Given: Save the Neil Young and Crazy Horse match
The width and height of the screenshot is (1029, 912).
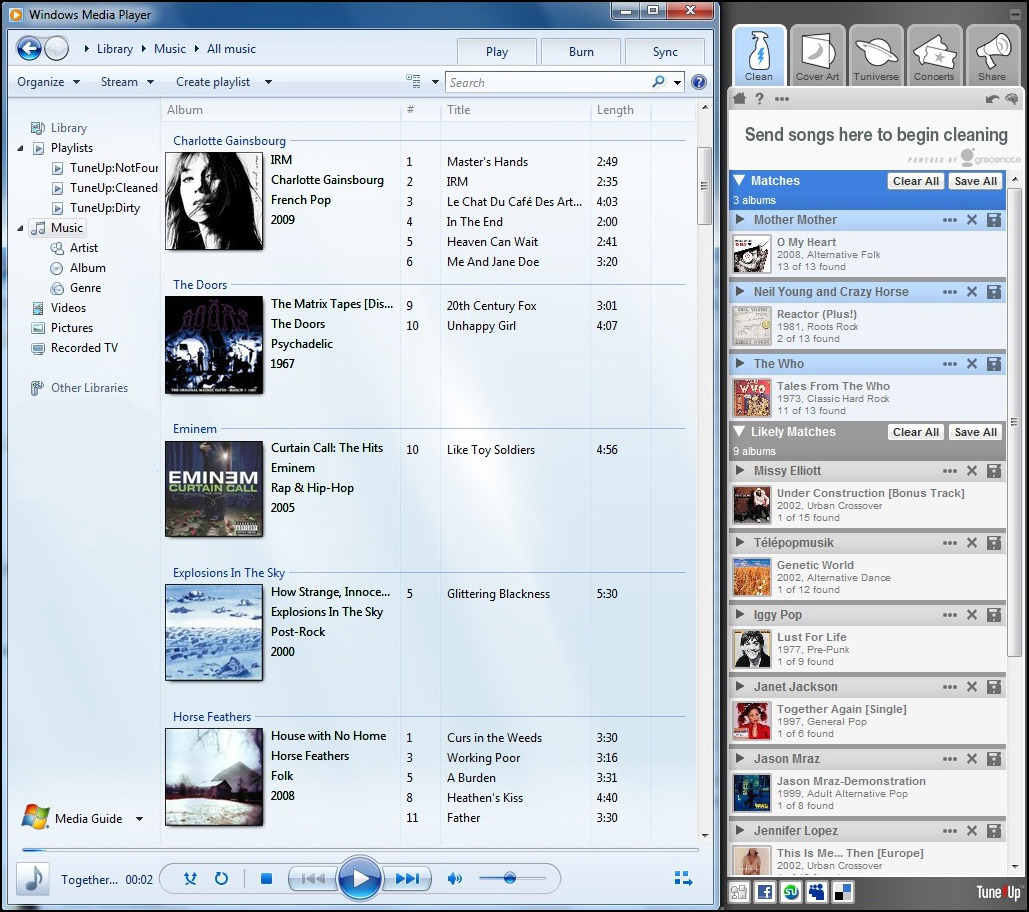Looking at the screenshot, I should point(994,292).
